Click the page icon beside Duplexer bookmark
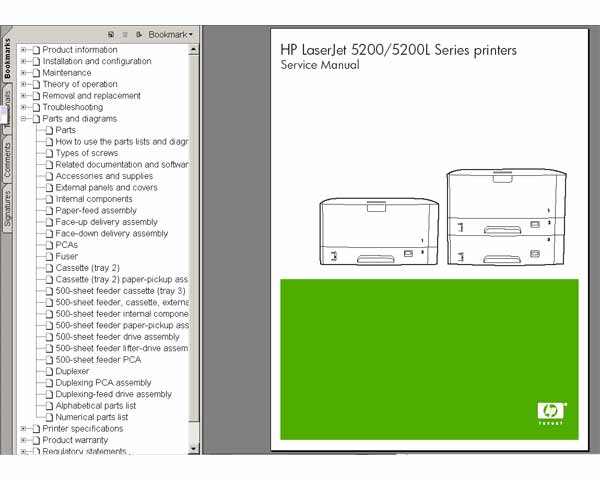This screenshot has height=480, width=600. pyautogui.click(x=49, y=371)
